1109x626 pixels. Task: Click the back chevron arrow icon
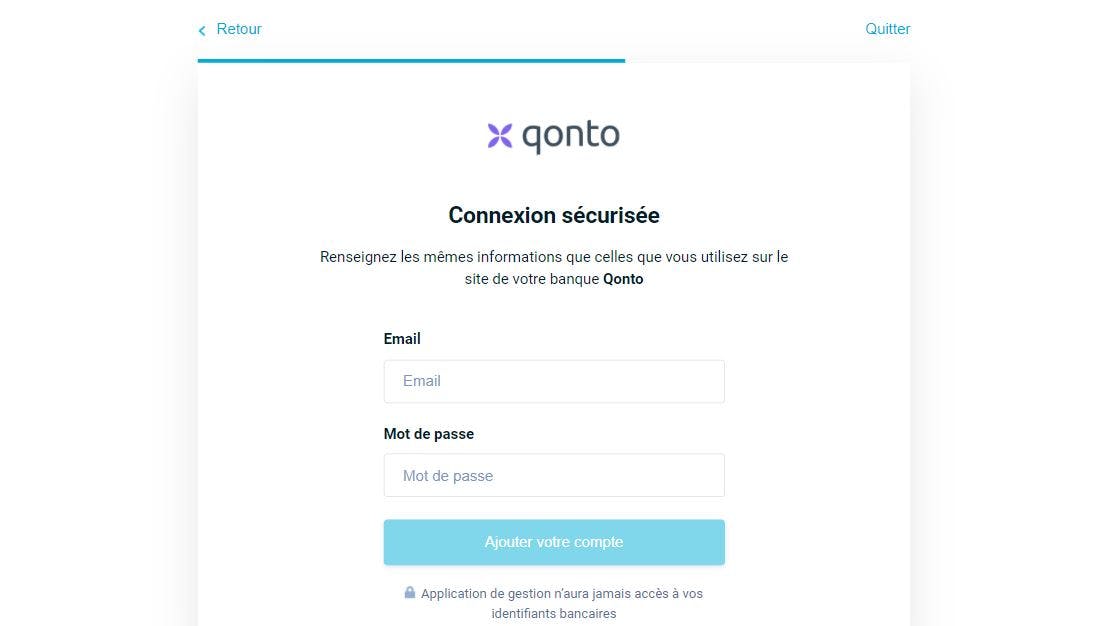202,31
